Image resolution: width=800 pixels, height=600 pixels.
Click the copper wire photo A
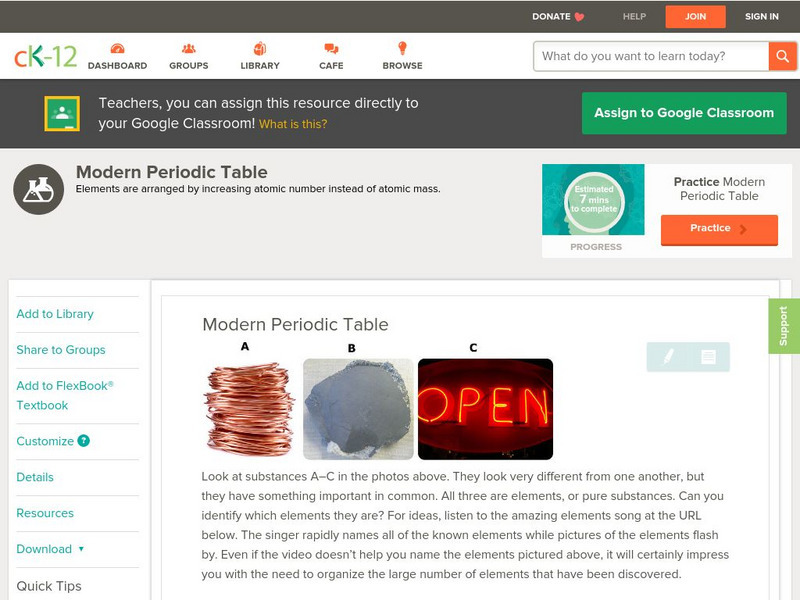tap(249, 409)
